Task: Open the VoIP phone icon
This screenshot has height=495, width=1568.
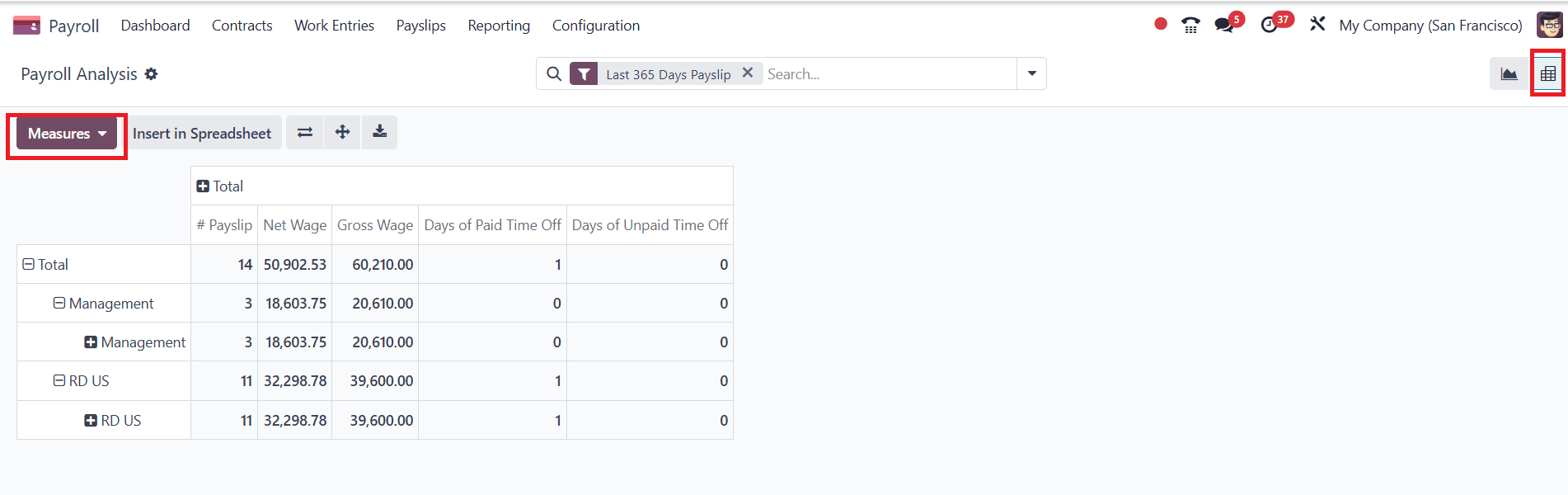Action: [x=1190, y=26]
